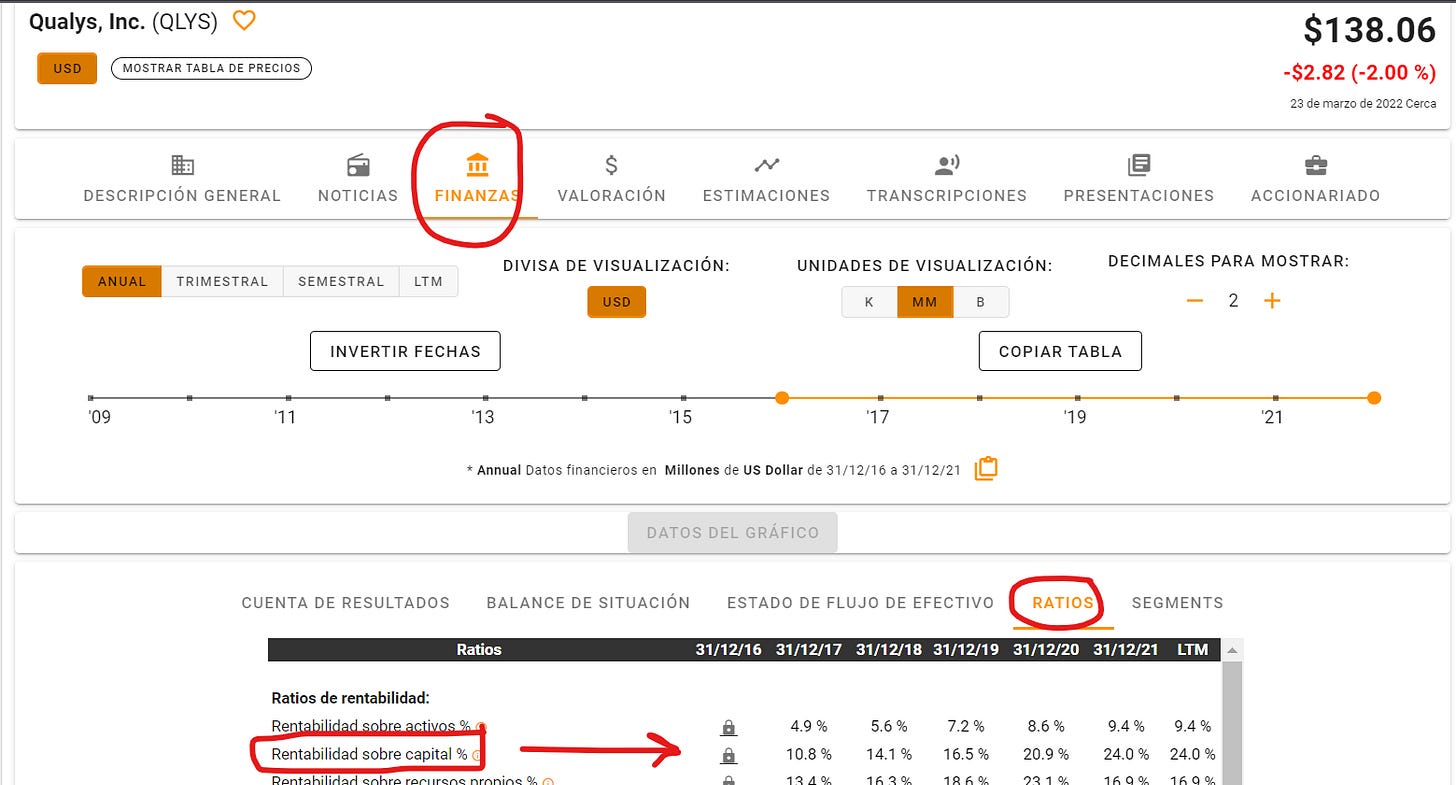
Task: Switch to Estado de Flujo de Efectivo tab
Action: pos(860,603)
